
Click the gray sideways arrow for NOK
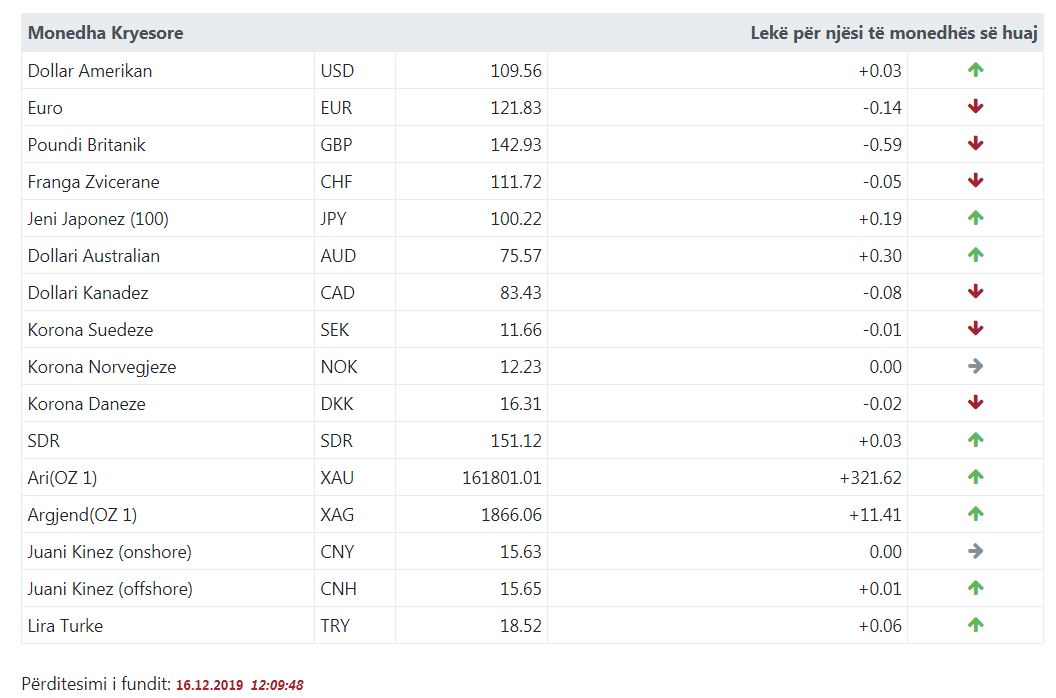(x=975, y=367)
